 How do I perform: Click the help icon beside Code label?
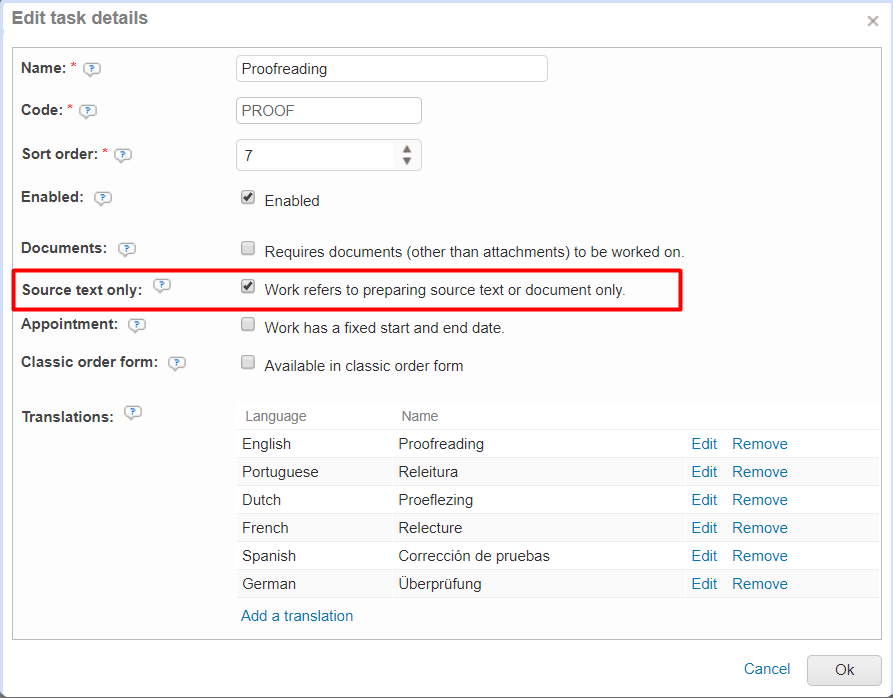click(88, 111)
